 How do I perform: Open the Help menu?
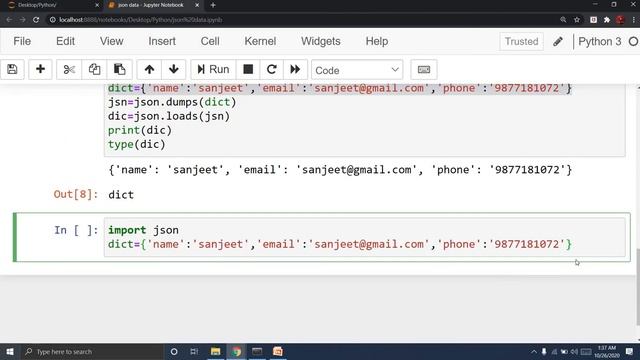click(x=377, y=41)
